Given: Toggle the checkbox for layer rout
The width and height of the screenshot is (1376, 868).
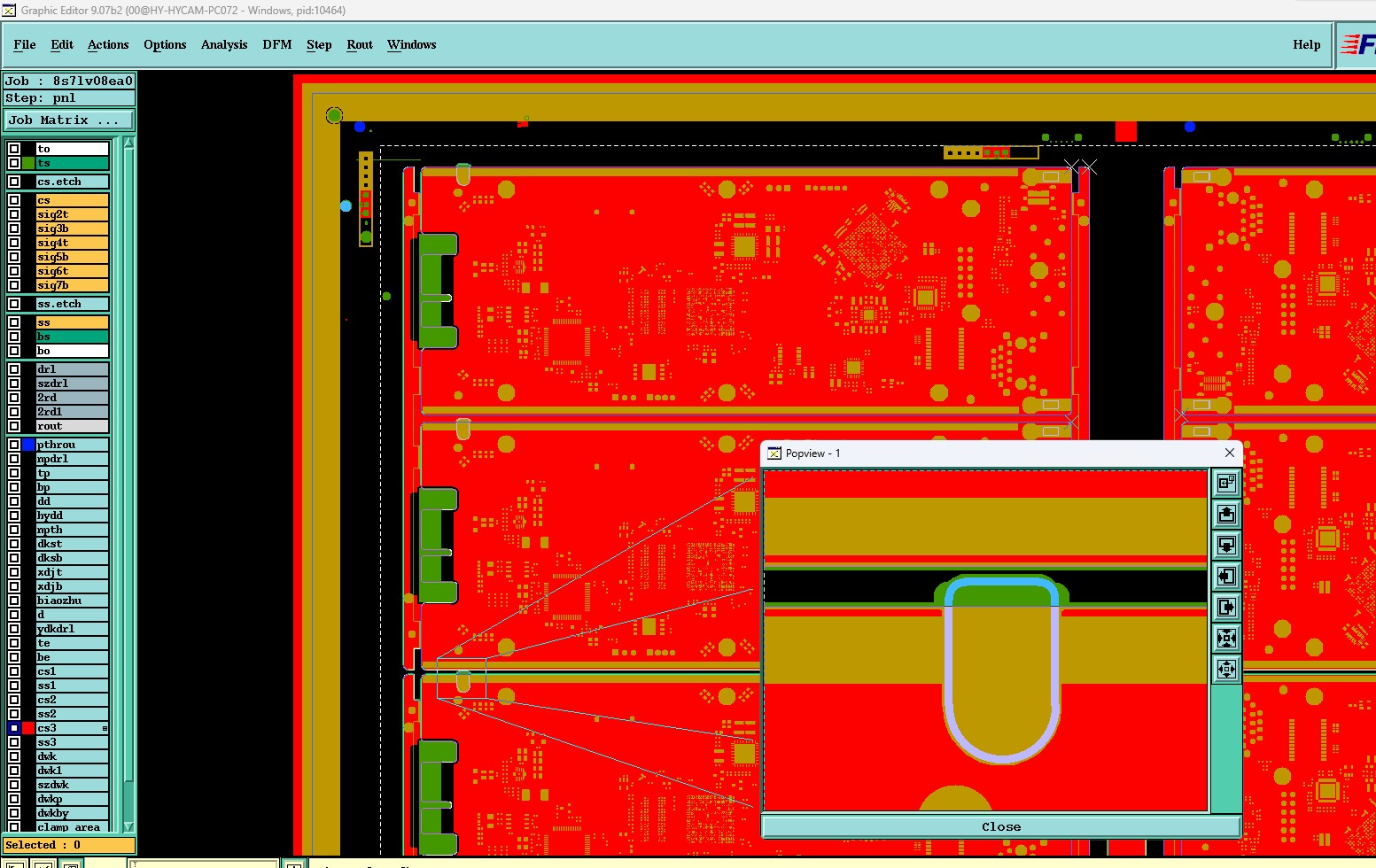Looking at the screenshot, I should point(14,426).
